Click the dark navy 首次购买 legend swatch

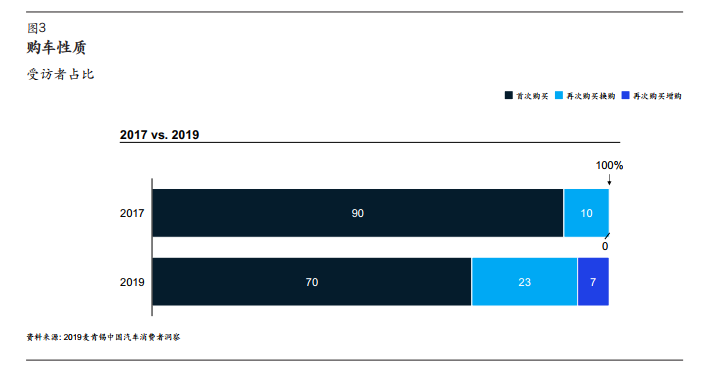(509, 95)
